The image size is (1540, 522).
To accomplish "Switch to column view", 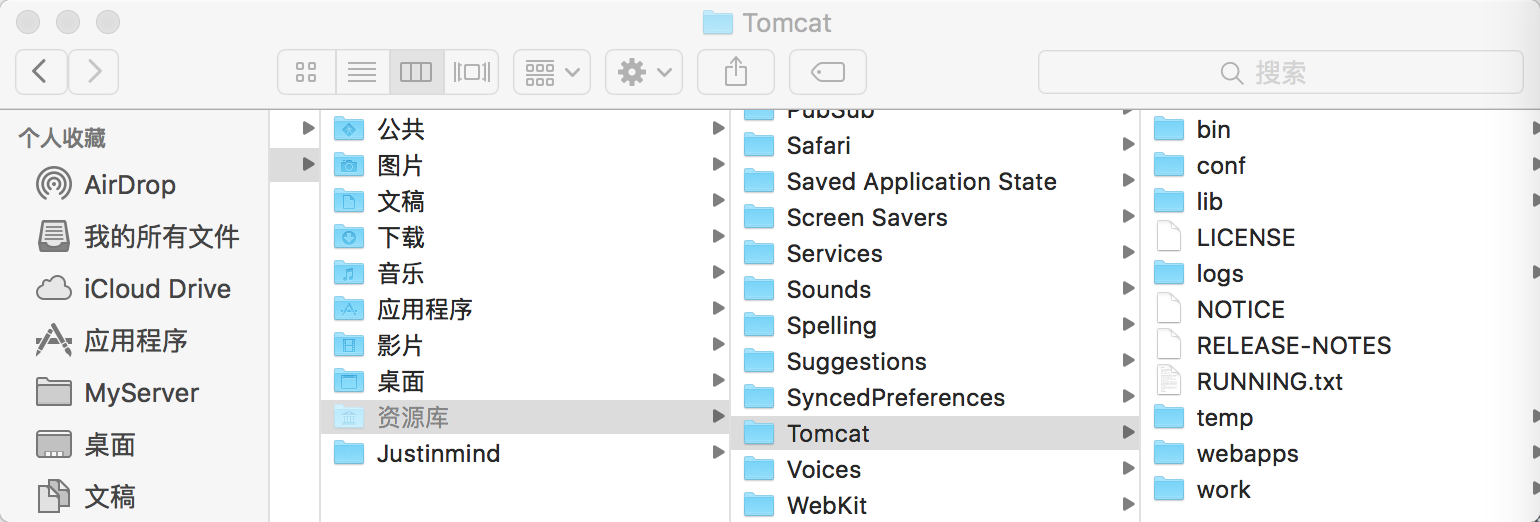I will 415,72.
